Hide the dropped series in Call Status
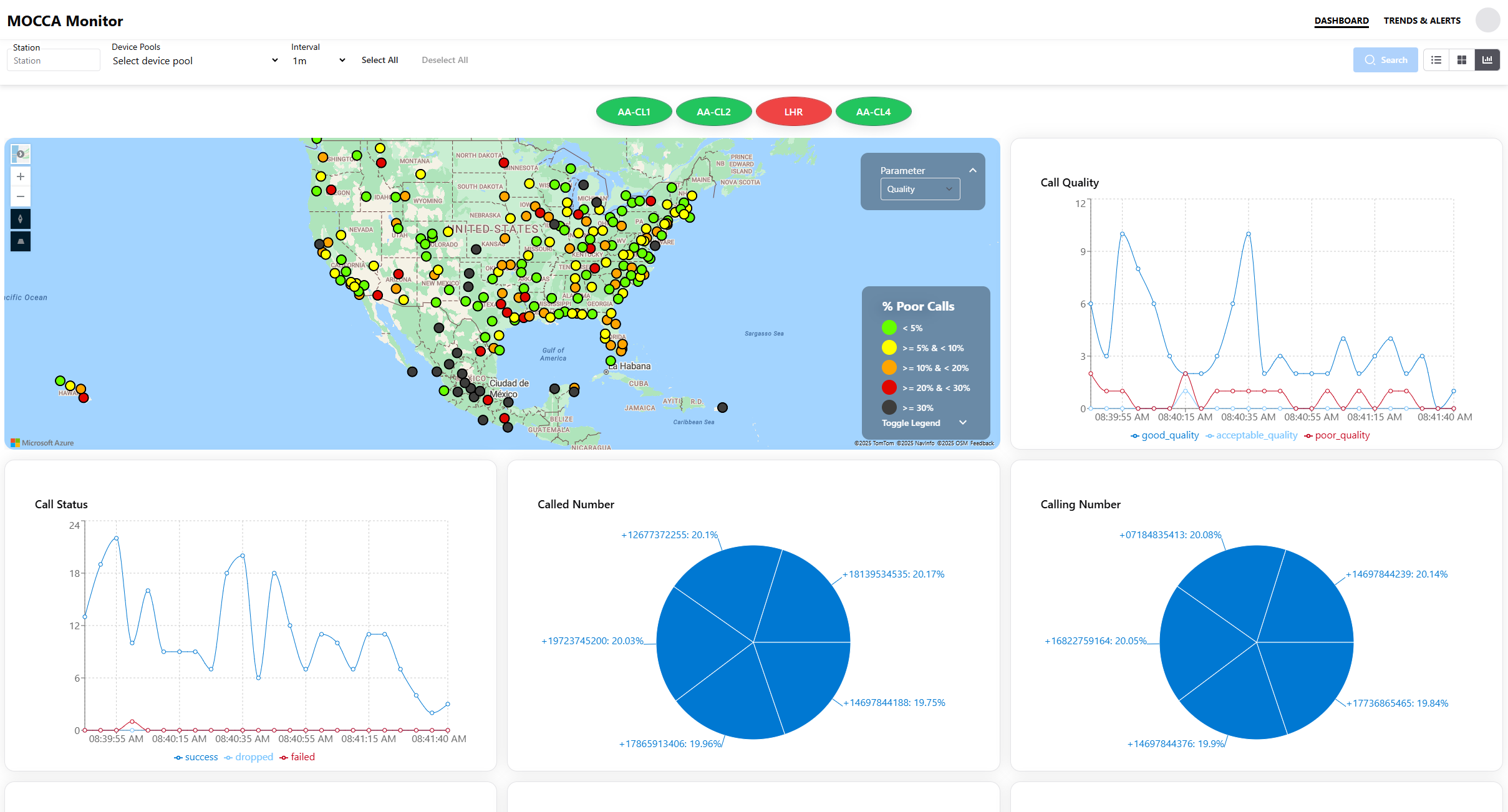The width and height of the screenshot is (1508, 812). click(249, 756)
